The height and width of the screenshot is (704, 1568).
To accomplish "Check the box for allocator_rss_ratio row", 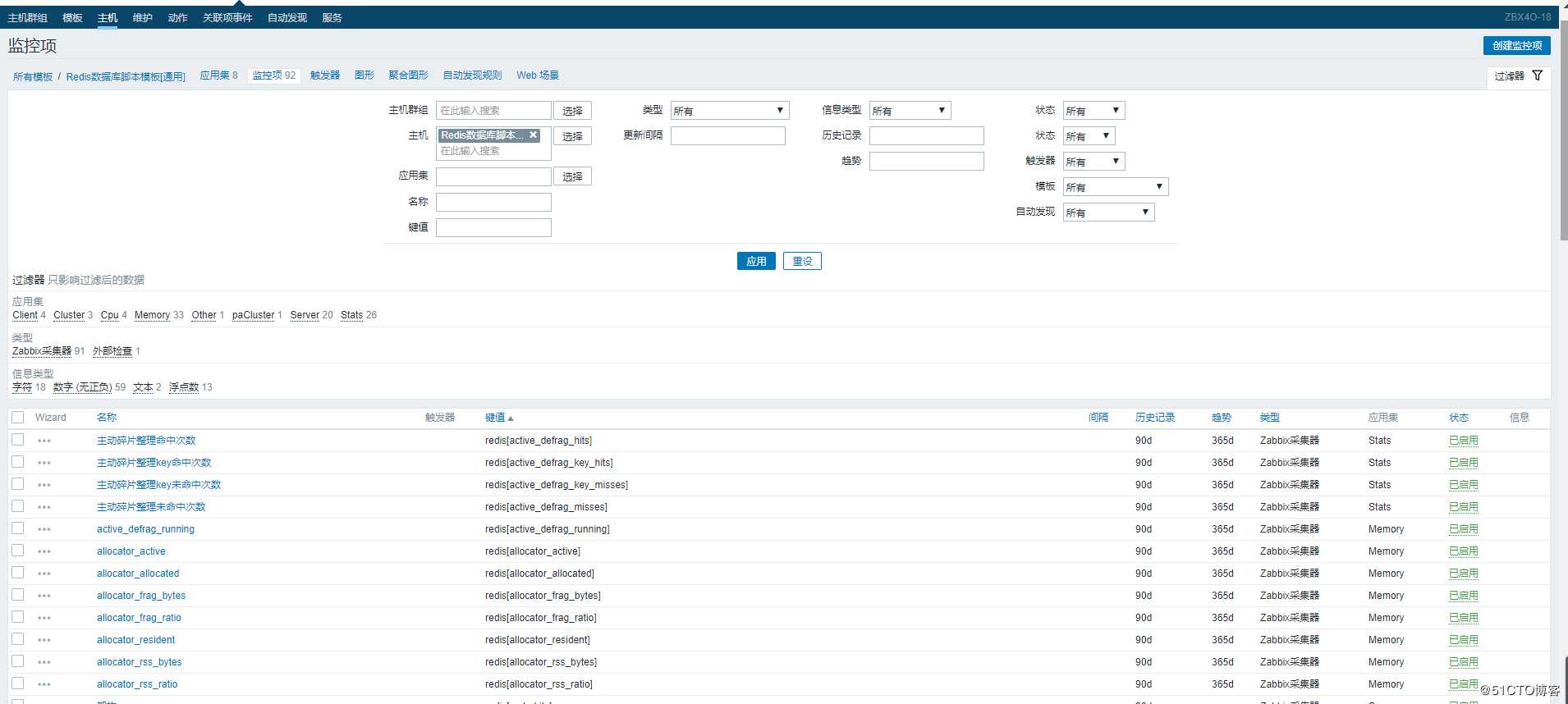I will pyautogui.click(x=18, y=683).
